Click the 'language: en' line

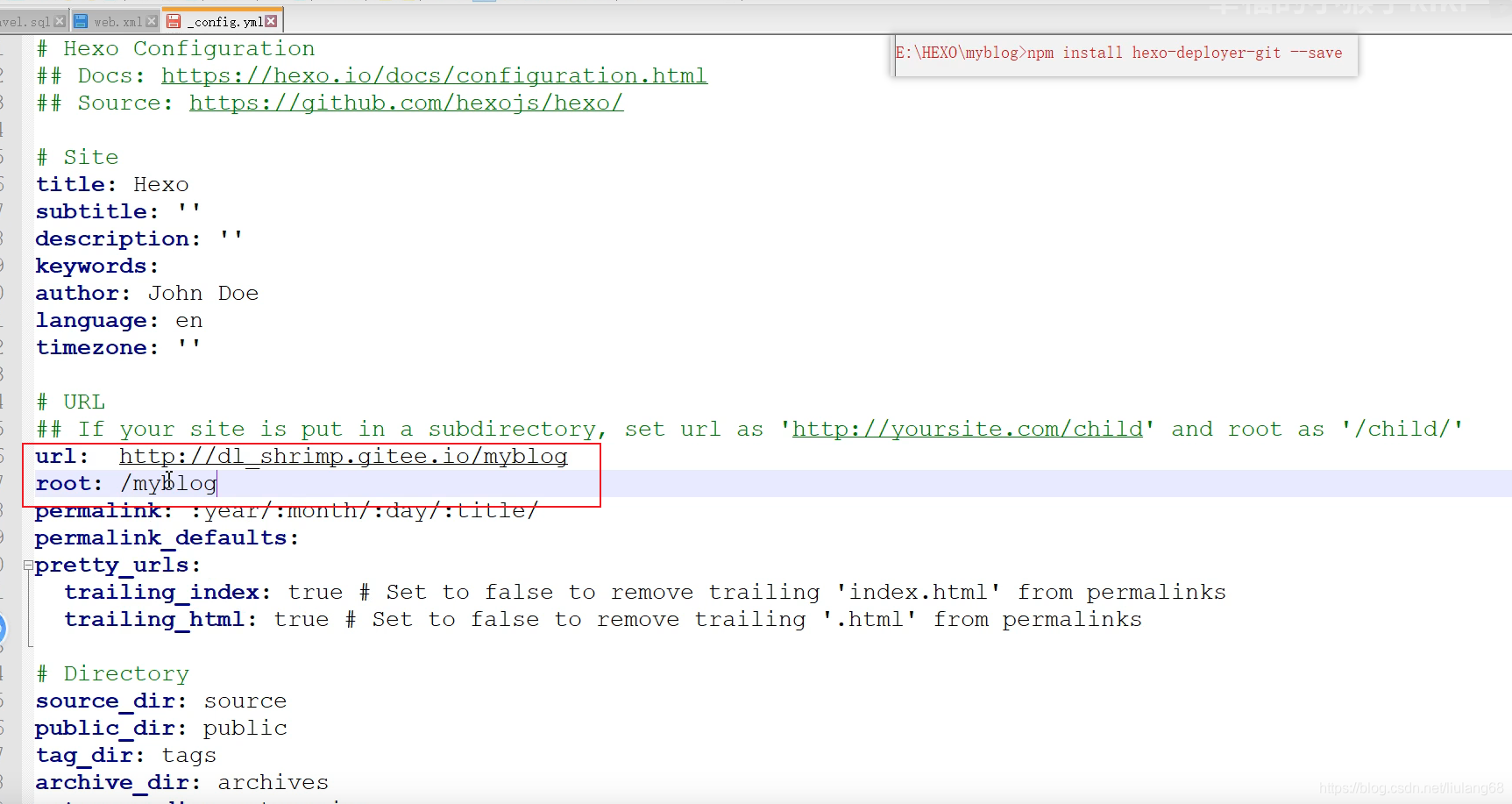click(119, 321)
